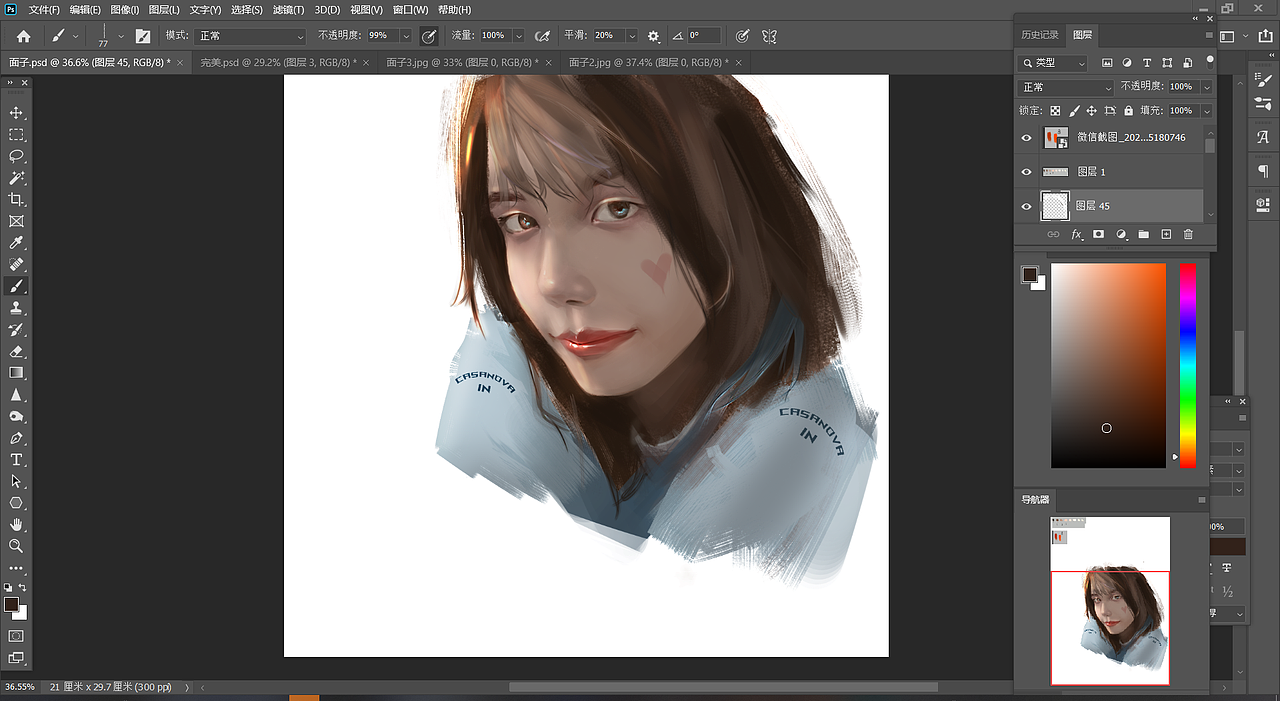Open brush preset picker dropdown

tap(121, 36)
